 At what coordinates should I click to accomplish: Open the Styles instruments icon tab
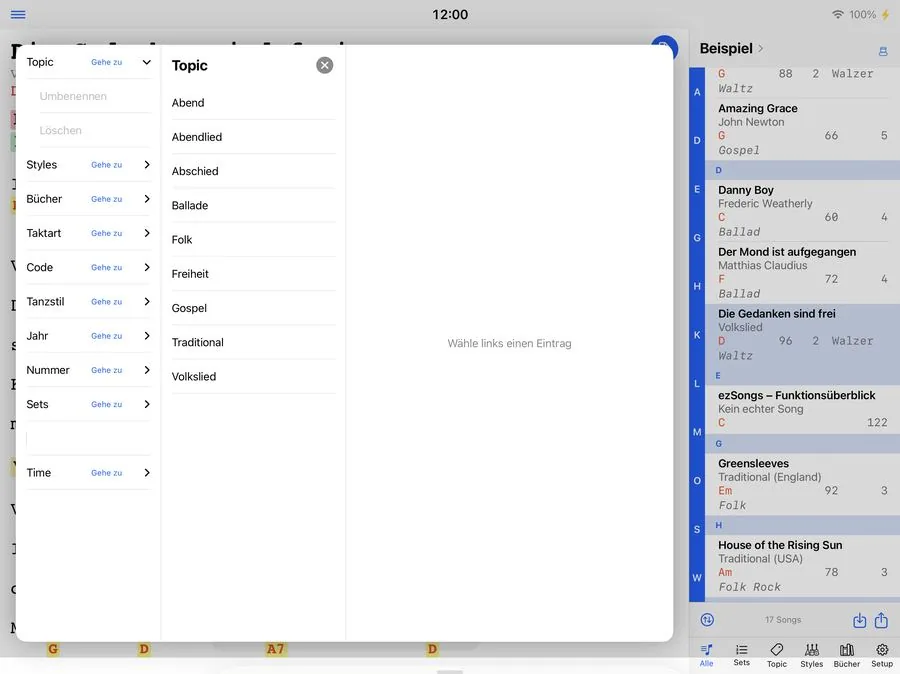point(812,655)
